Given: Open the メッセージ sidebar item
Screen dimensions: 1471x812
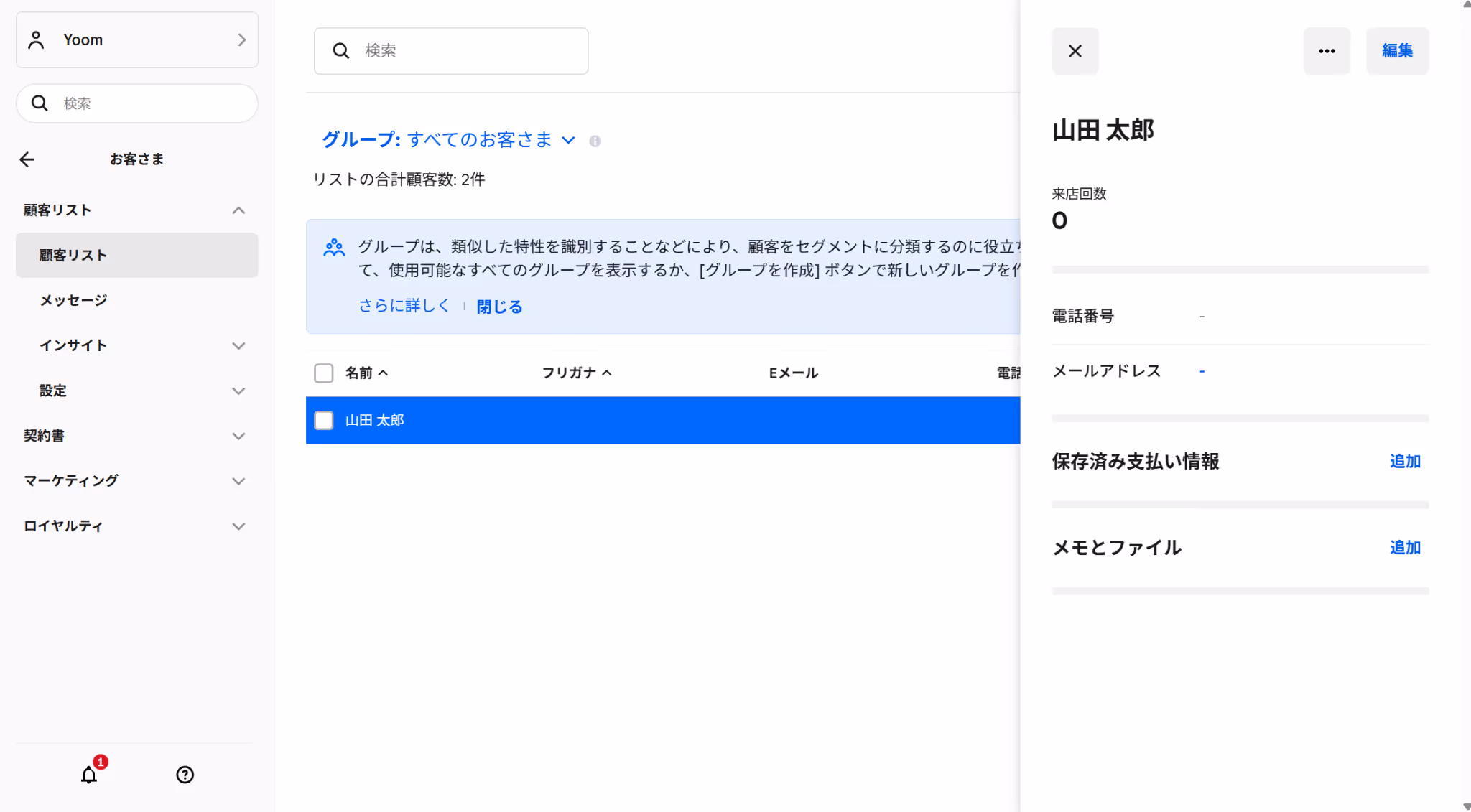Looking at the screenshot, I should [x=73, y=300].
